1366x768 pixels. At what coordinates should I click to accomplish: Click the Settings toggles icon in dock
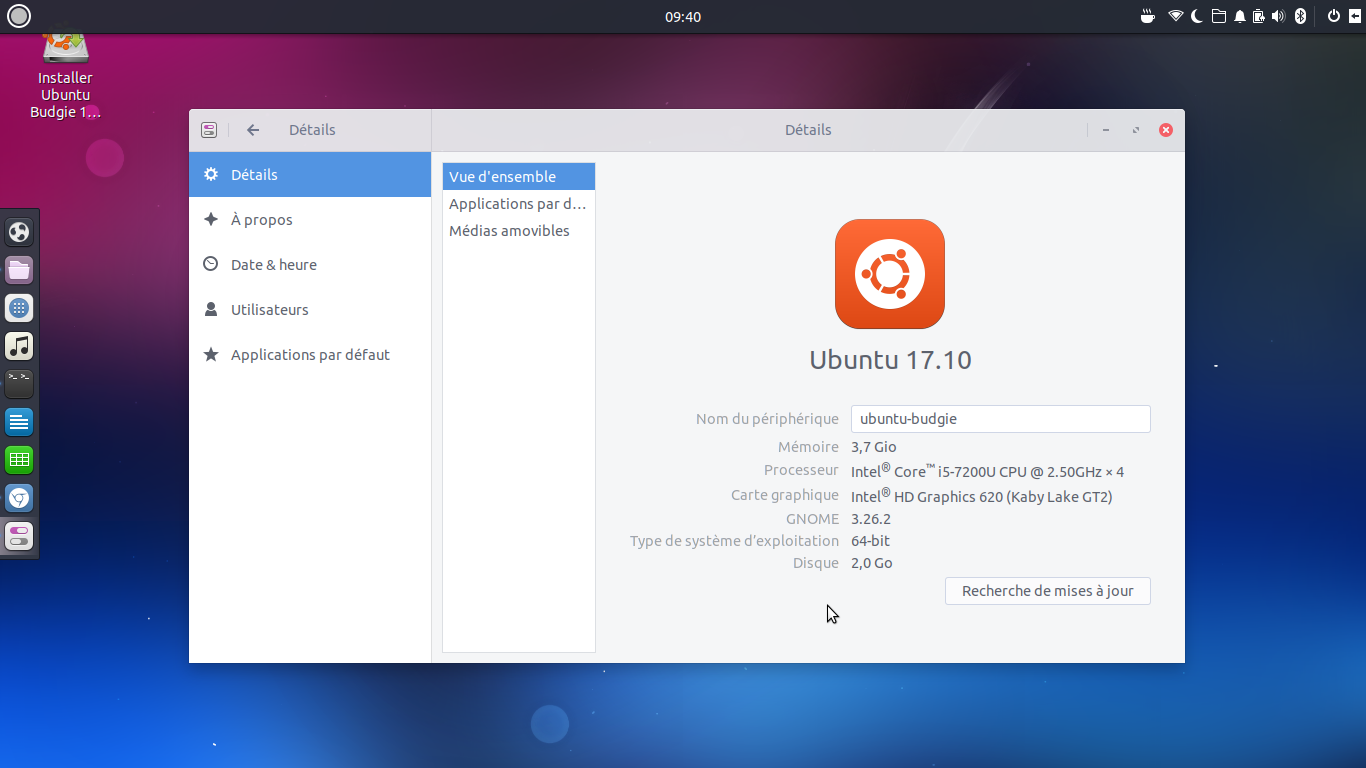19,536
